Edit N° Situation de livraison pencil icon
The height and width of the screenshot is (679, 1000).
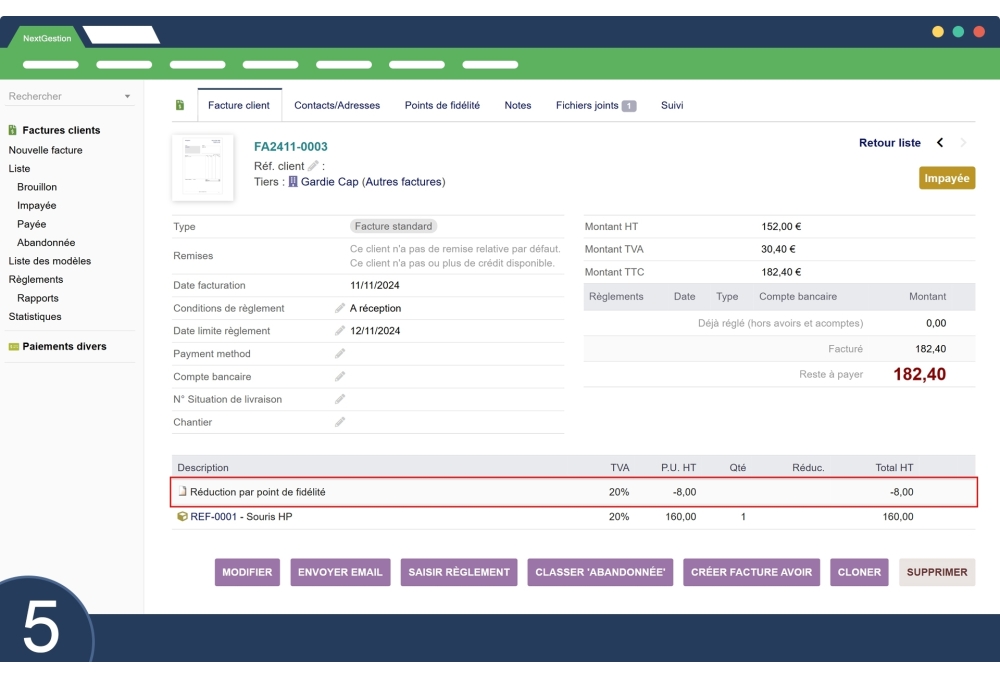pos(340,399)
